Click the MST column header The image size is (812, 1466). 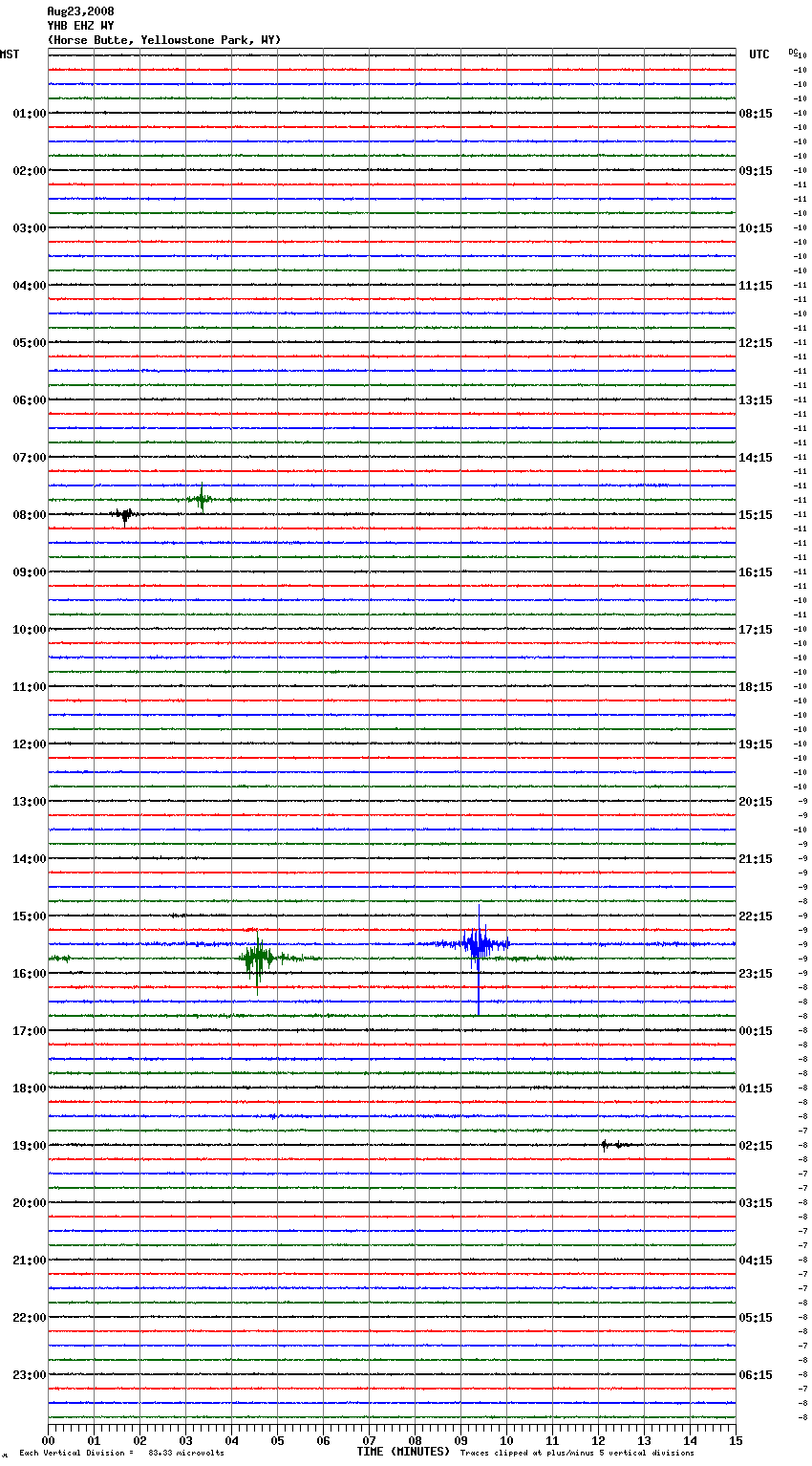pyautogui.click(x=10, y=54)
